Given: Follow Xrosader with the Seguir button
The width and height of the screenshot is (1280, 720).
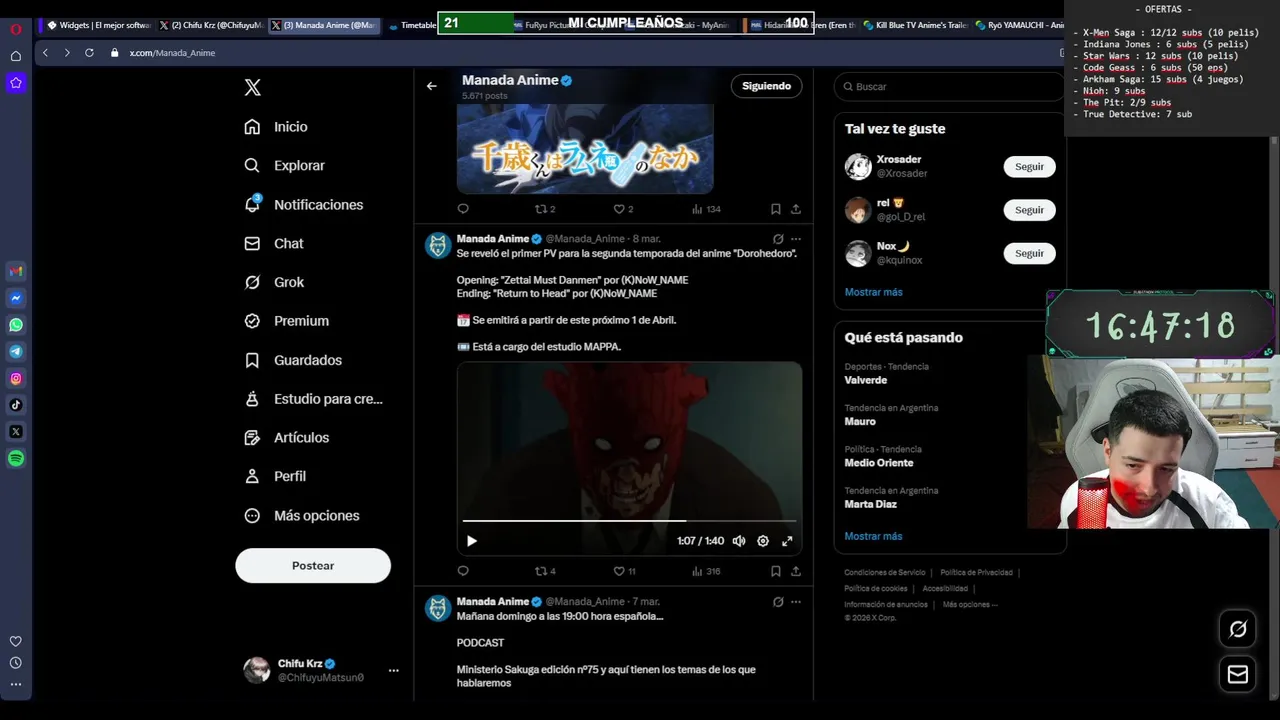Looking at the screenshot, I should [1029, 167].
